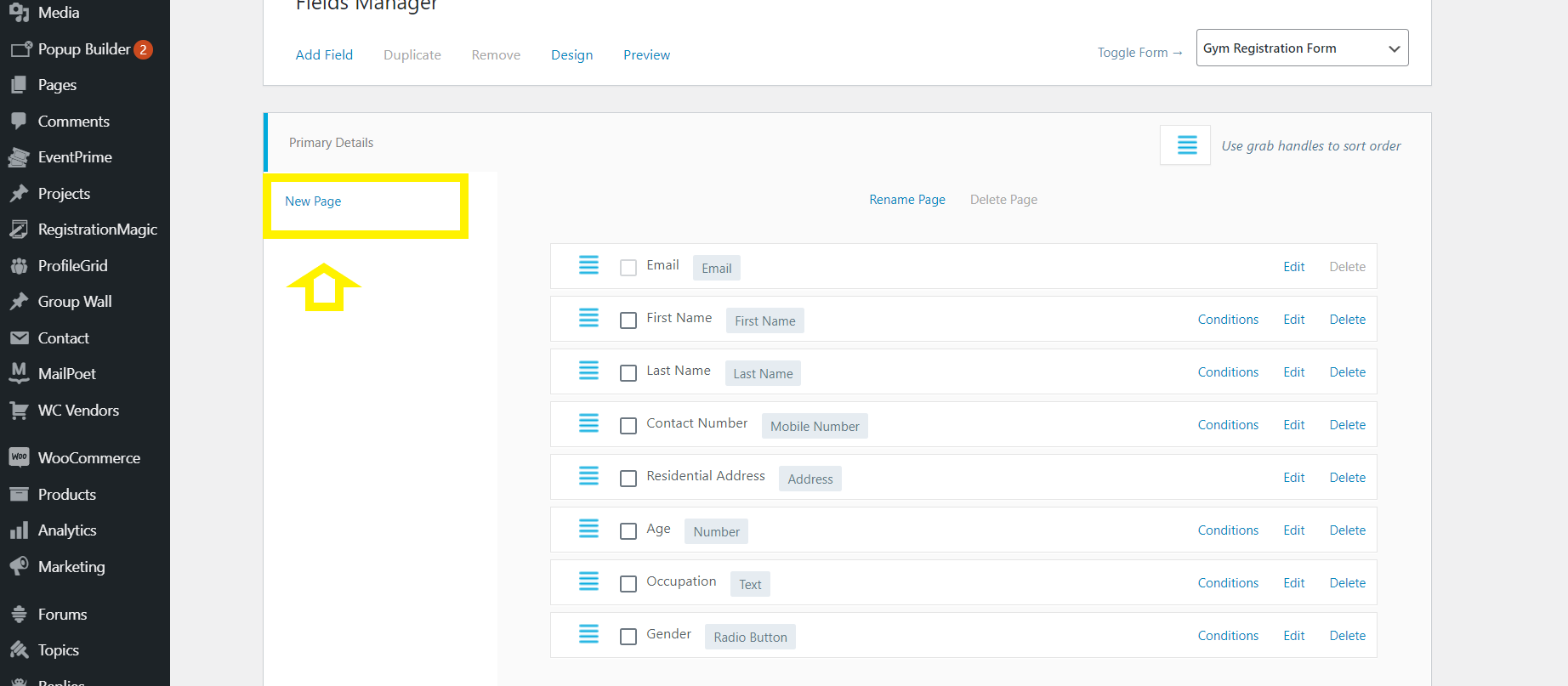The height and width of the screenshot is (686, 1568).
Task: Click the Delete Page link
Action: click(1003, 200)
